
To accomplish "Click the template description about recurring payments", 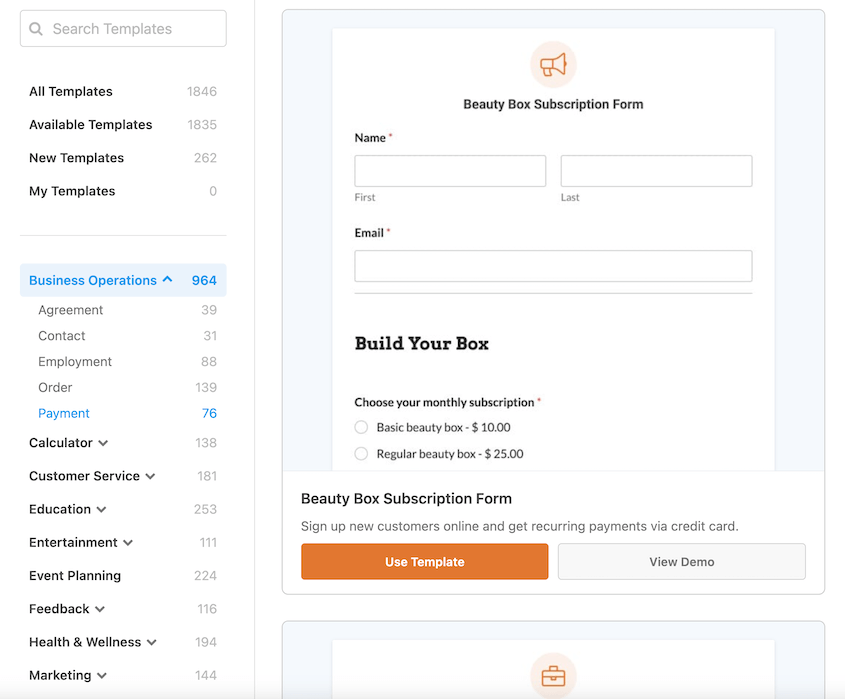I will [520, 526].
